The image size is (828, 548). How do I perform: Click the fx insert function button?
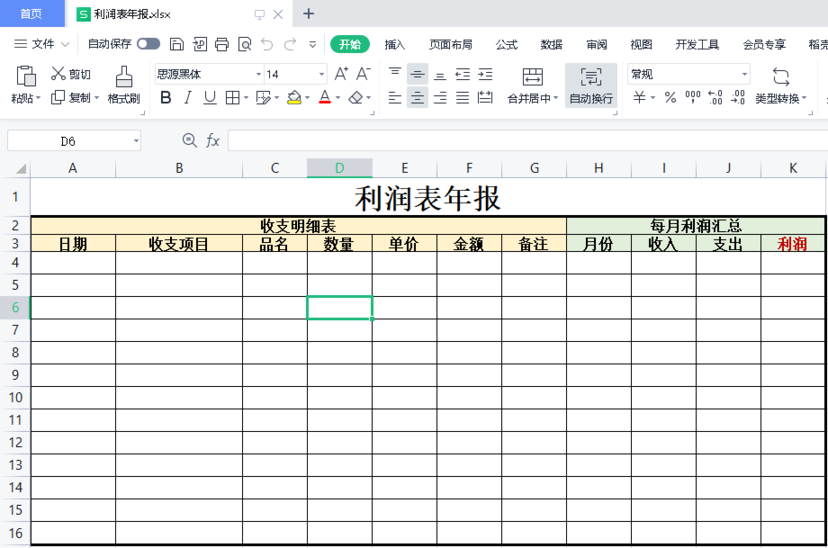212,140
